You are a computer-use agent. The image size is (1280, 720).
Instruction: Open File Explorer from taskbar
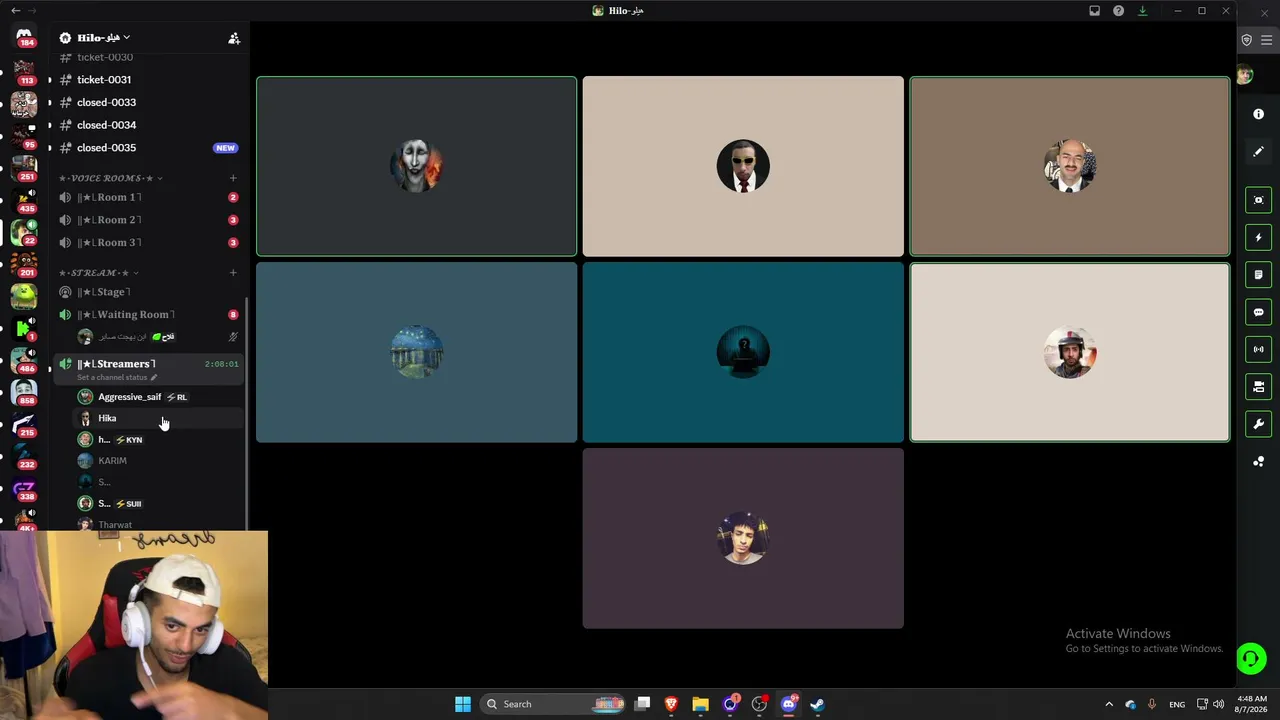(x=700, y=704)
